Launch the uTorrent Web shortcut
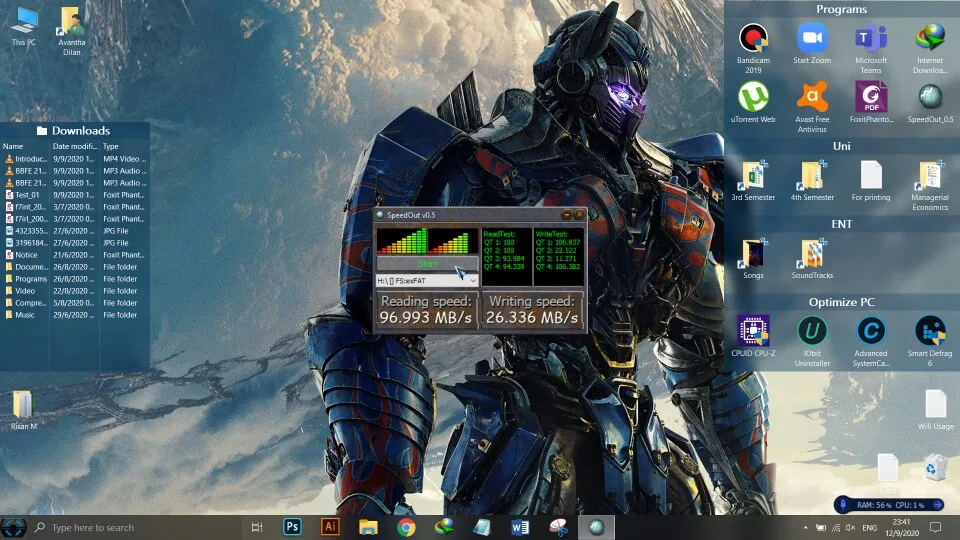 coord(753,103)
